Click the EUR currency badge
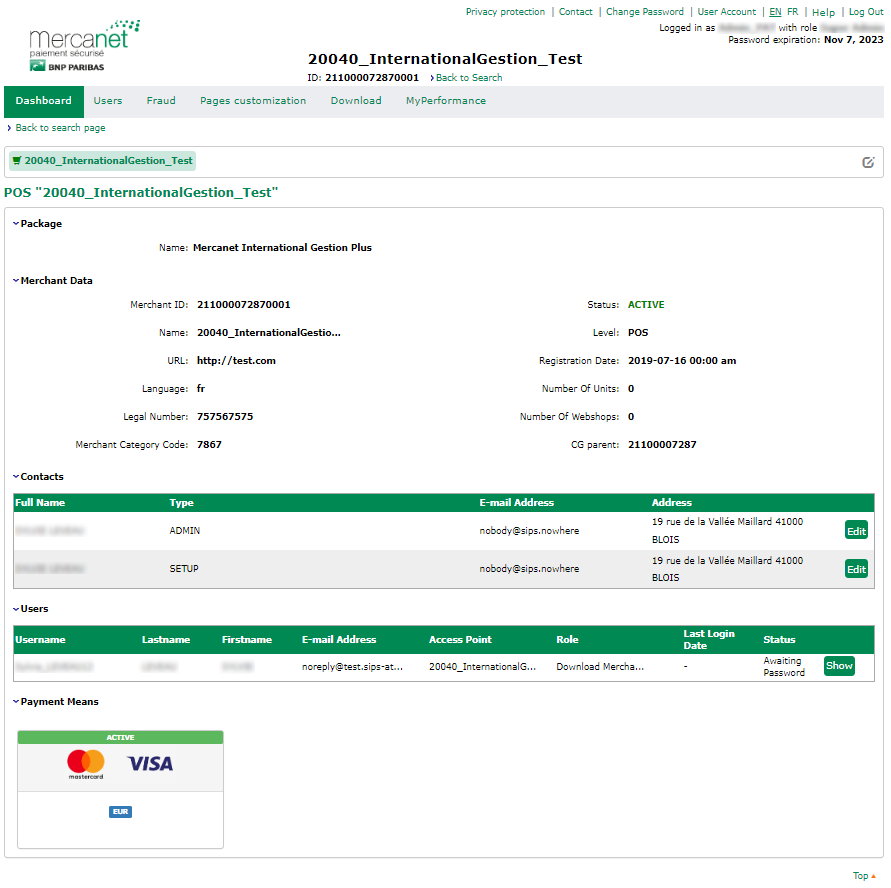Screen dimensions: 891x888 click(x=120, y=812)
